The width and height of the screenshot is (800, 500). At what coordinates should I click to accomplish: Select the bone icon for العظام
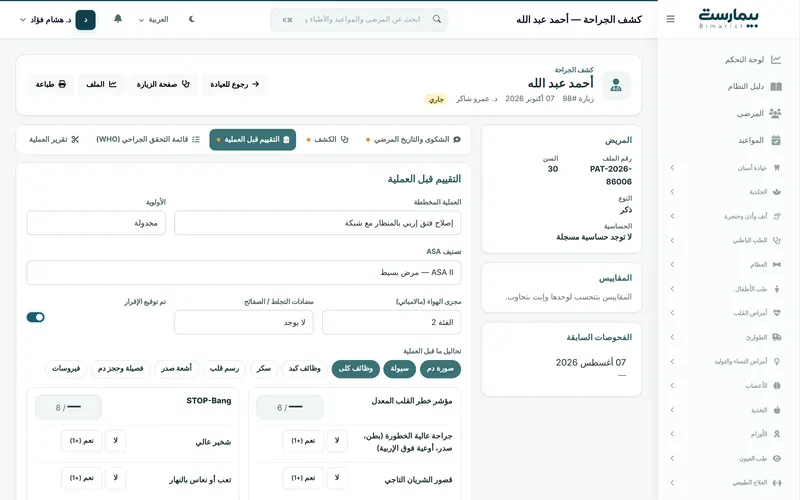(777, 264)
